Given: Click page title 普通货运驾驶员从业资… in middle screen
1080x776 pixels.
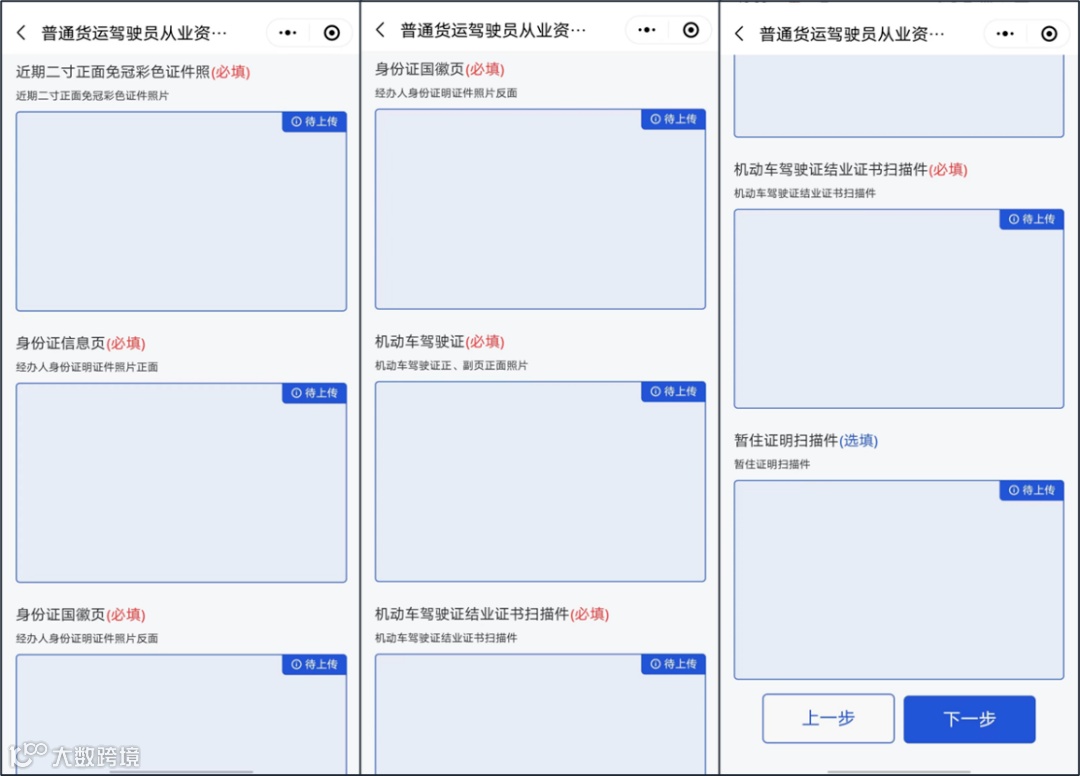Looking at the screenshot, I should coord(492,30).
